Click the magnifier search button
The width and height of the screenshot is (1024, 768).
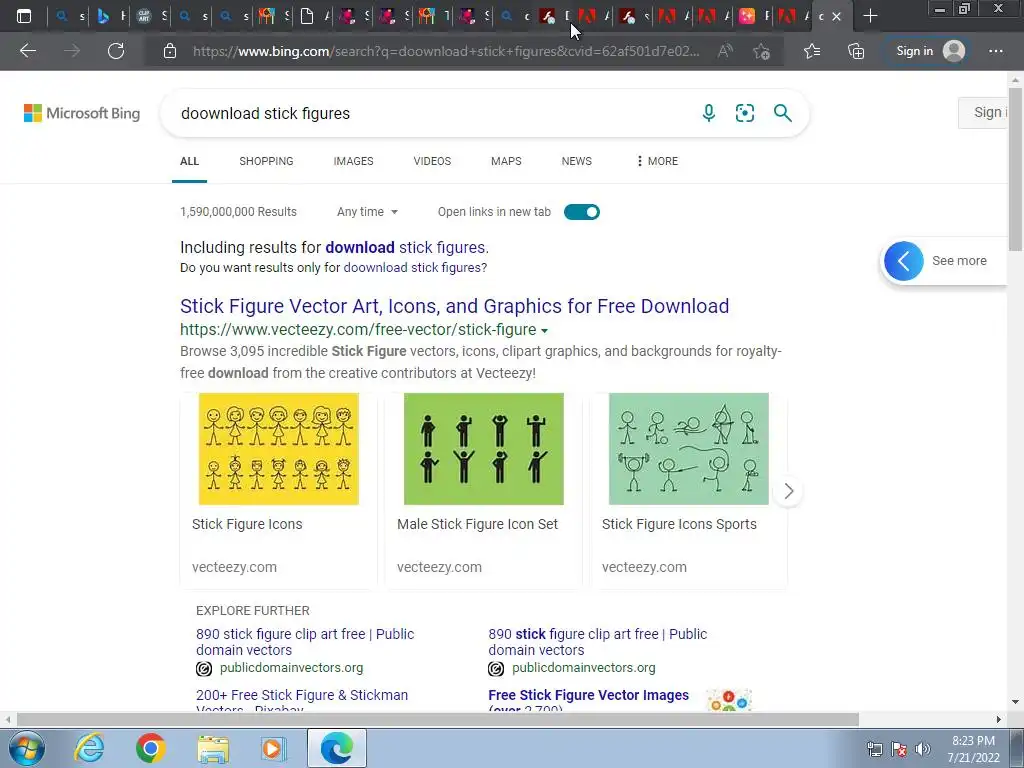click(782, 113)
